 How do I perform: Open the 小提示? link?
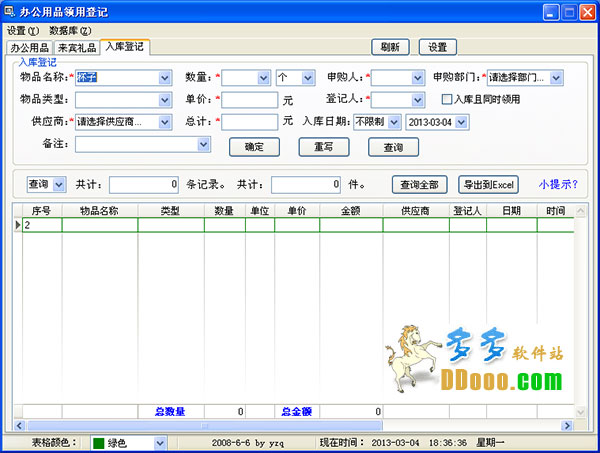558,185
